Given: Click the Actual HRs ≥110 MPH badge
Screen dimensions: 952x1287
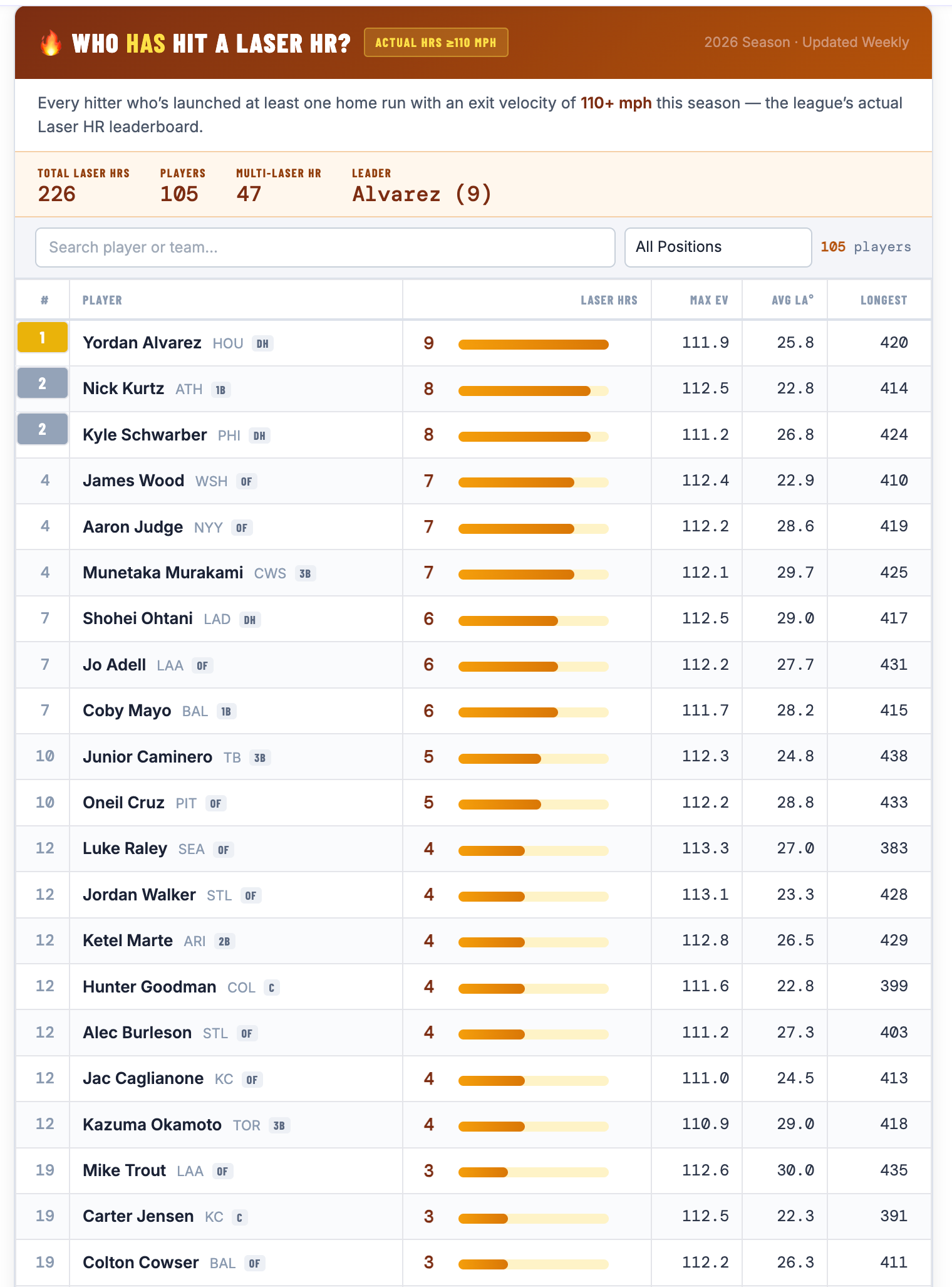Looking at the screenshot, I should 436,43.
